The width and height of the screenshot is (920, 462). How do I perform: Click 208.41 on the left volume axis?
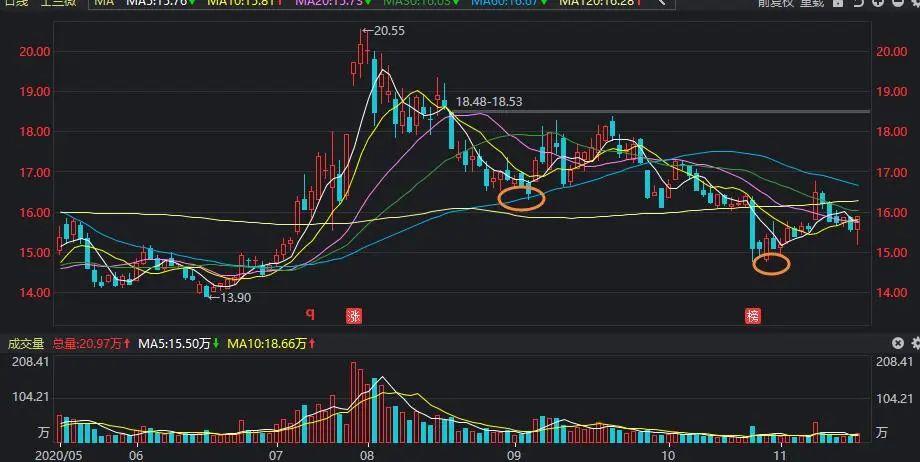tap(29, 362)
